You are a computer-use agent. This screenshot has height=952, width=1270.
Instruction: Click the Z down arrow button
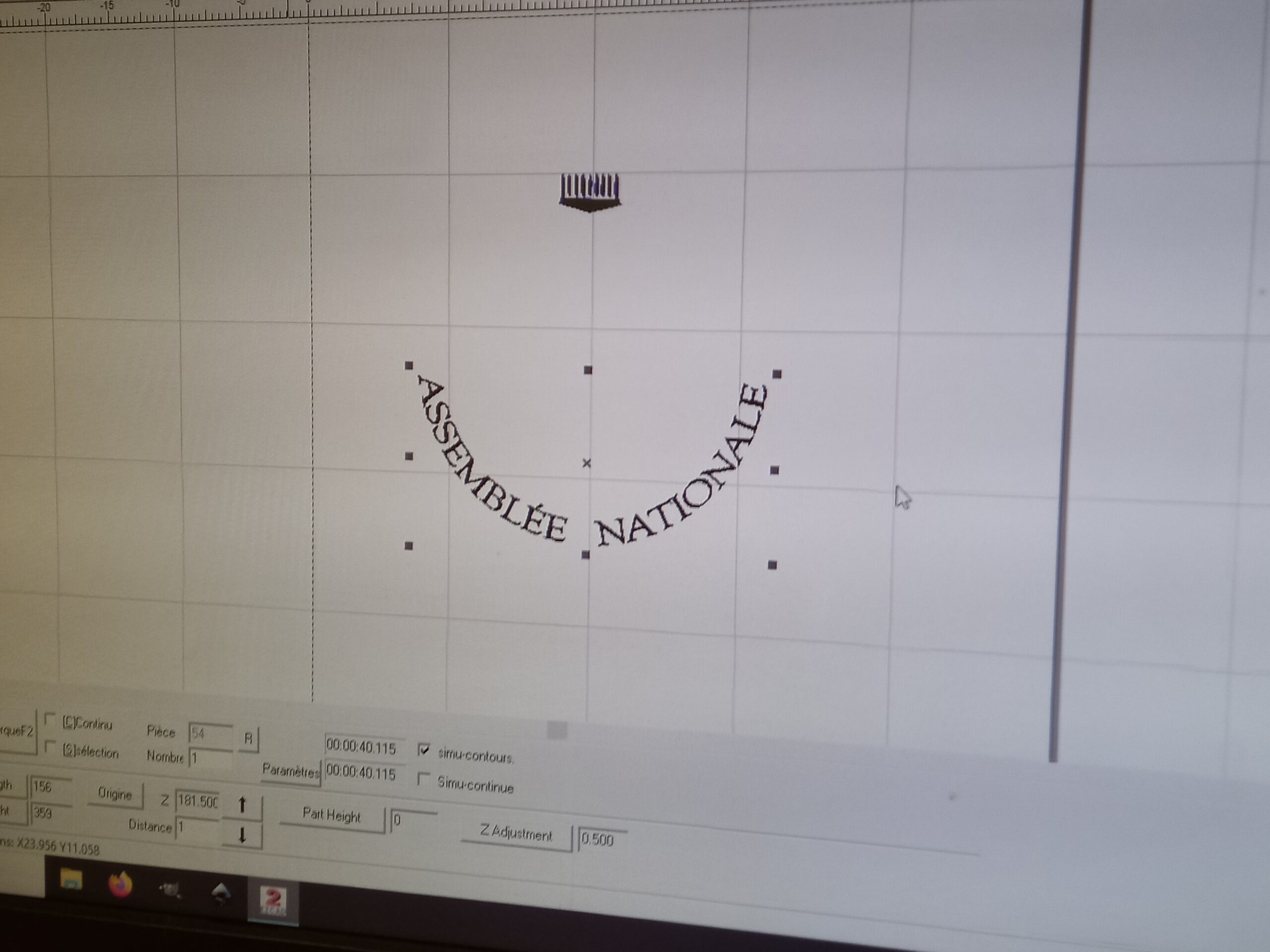click(x=242, y=835)
